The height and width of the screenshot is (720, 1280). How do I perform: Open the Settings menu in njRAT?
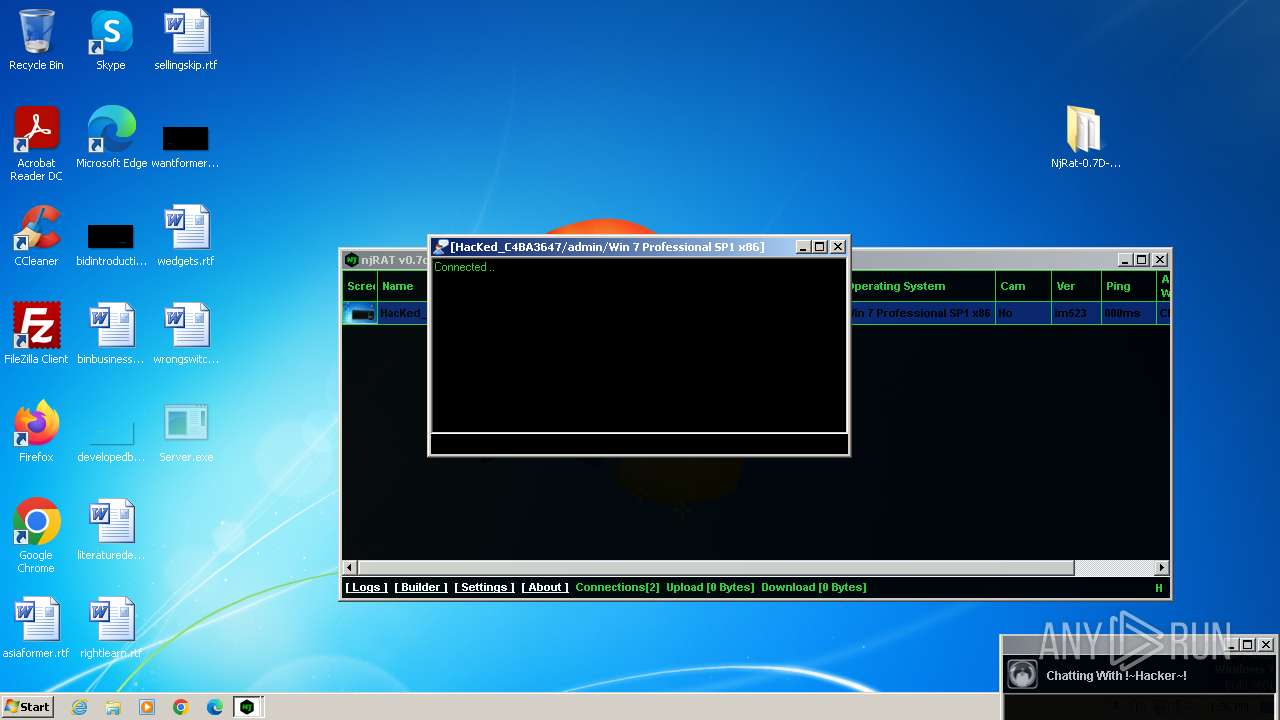(484, 587)
